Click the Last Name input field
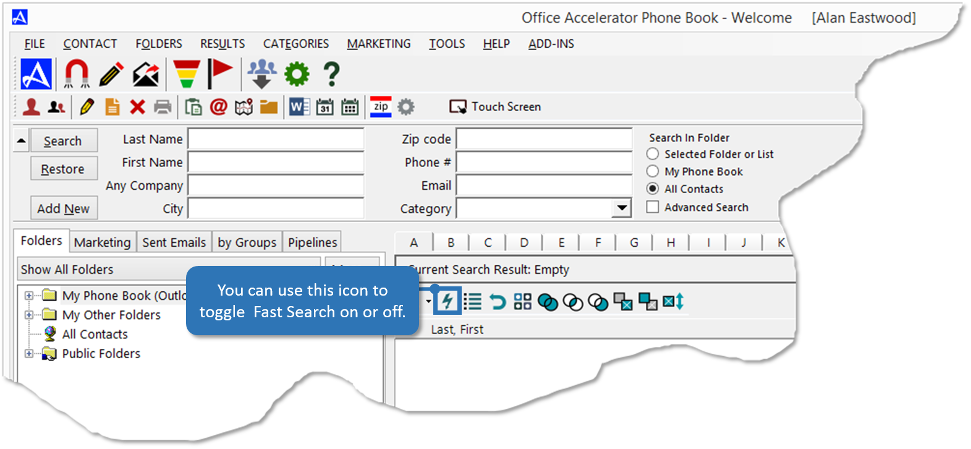Image resolution: width=971 pixels, height=449 pixels. point(276,139)
